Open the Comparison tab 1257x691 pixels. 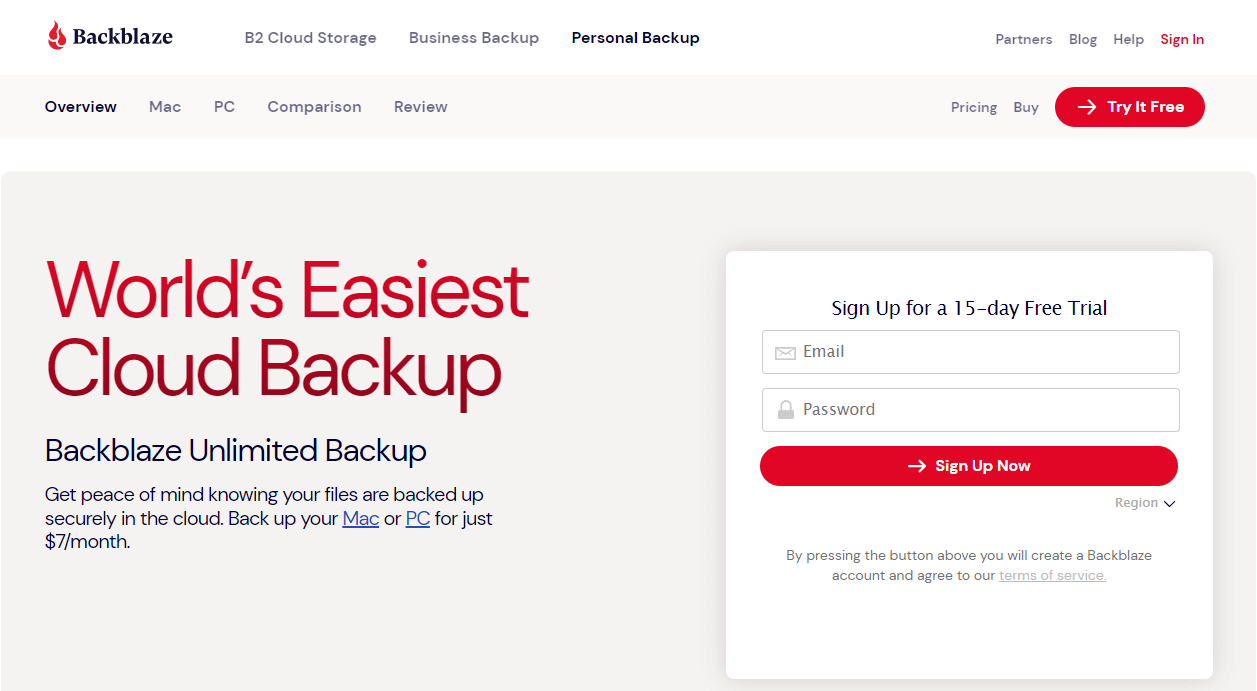click(314, 107)
